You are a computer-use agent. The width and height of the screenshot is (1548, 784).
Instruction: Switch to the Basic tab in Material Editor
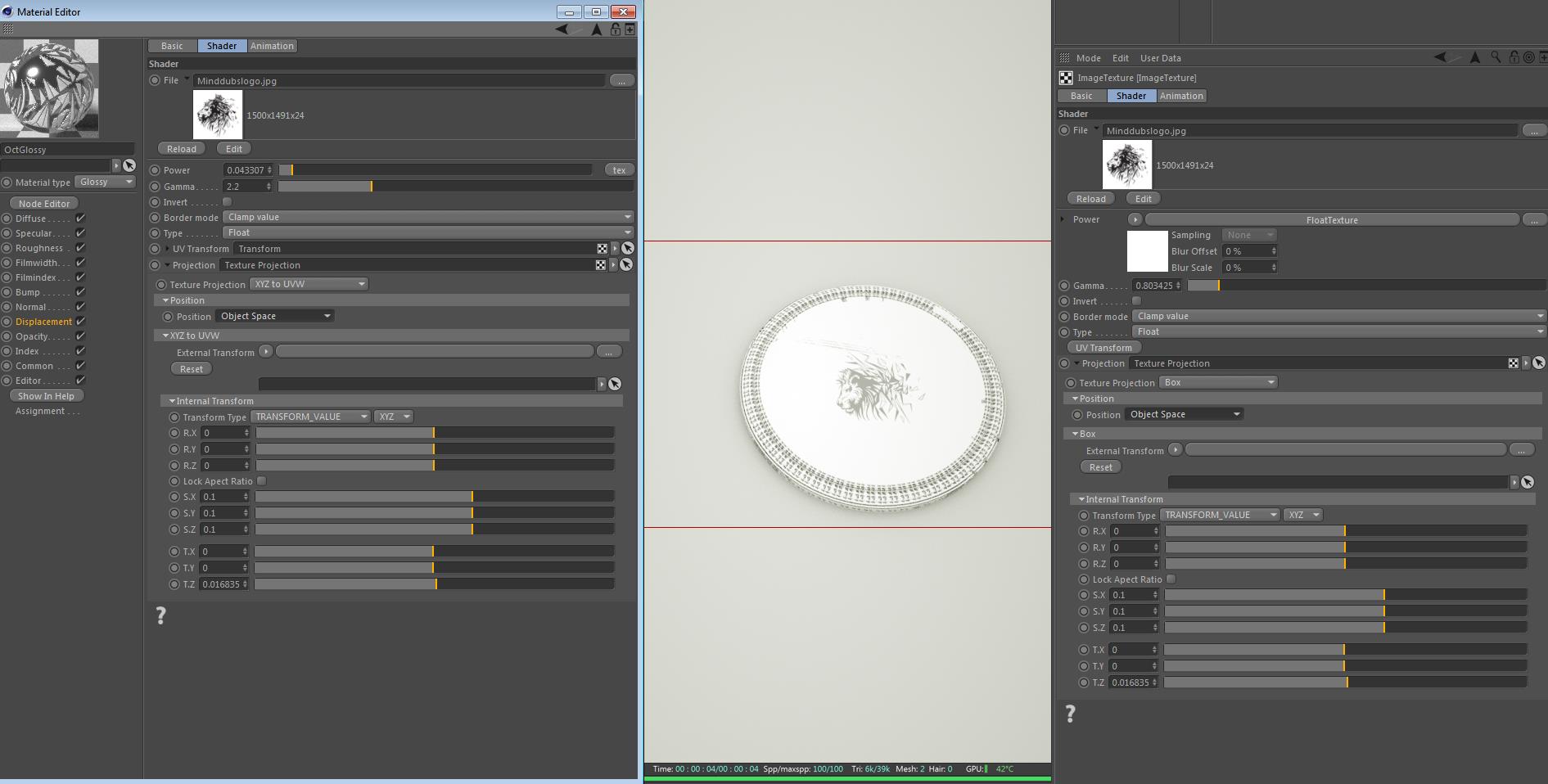pyautogui.click(x=172, y=46)
